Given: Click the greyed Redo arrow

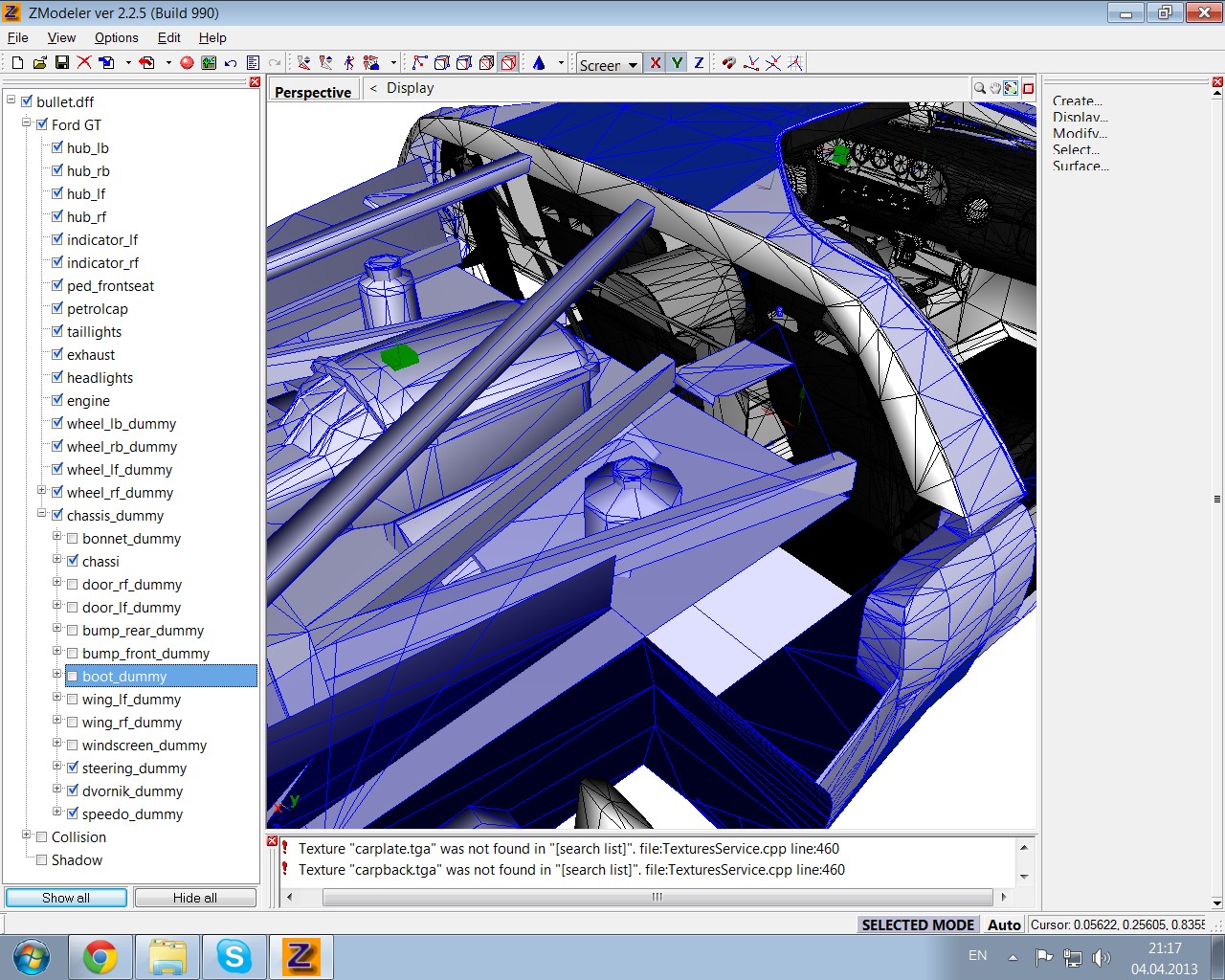Looking at the screenshot, I should click(x=275, y=63).
